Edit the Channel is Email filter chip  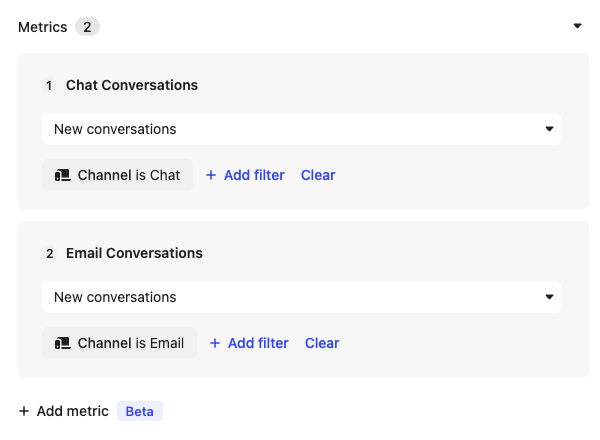119,343
